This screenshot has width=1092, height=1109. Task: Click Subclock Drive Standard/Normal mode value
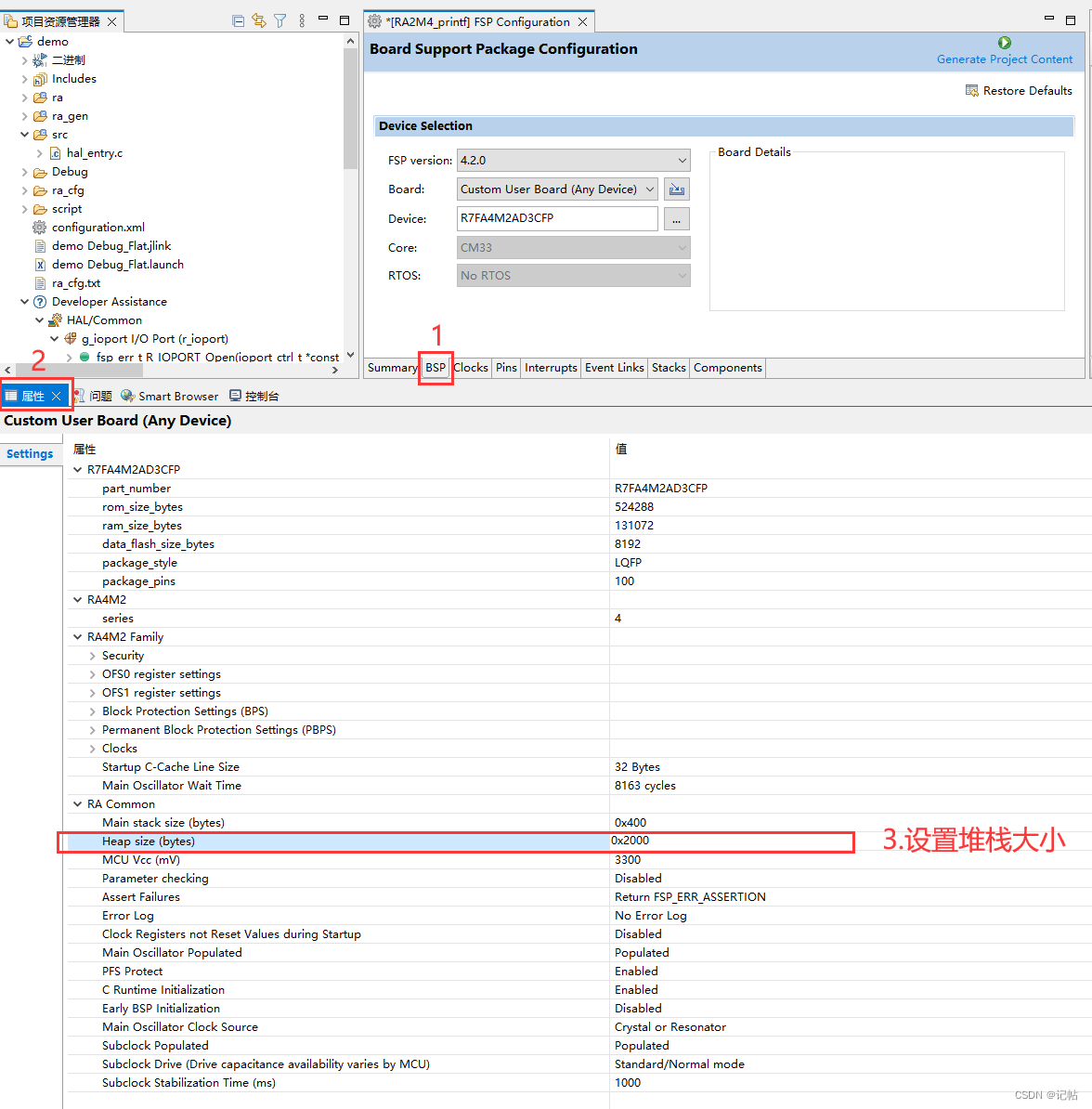pyautogui.click(x=679, y=1063)
